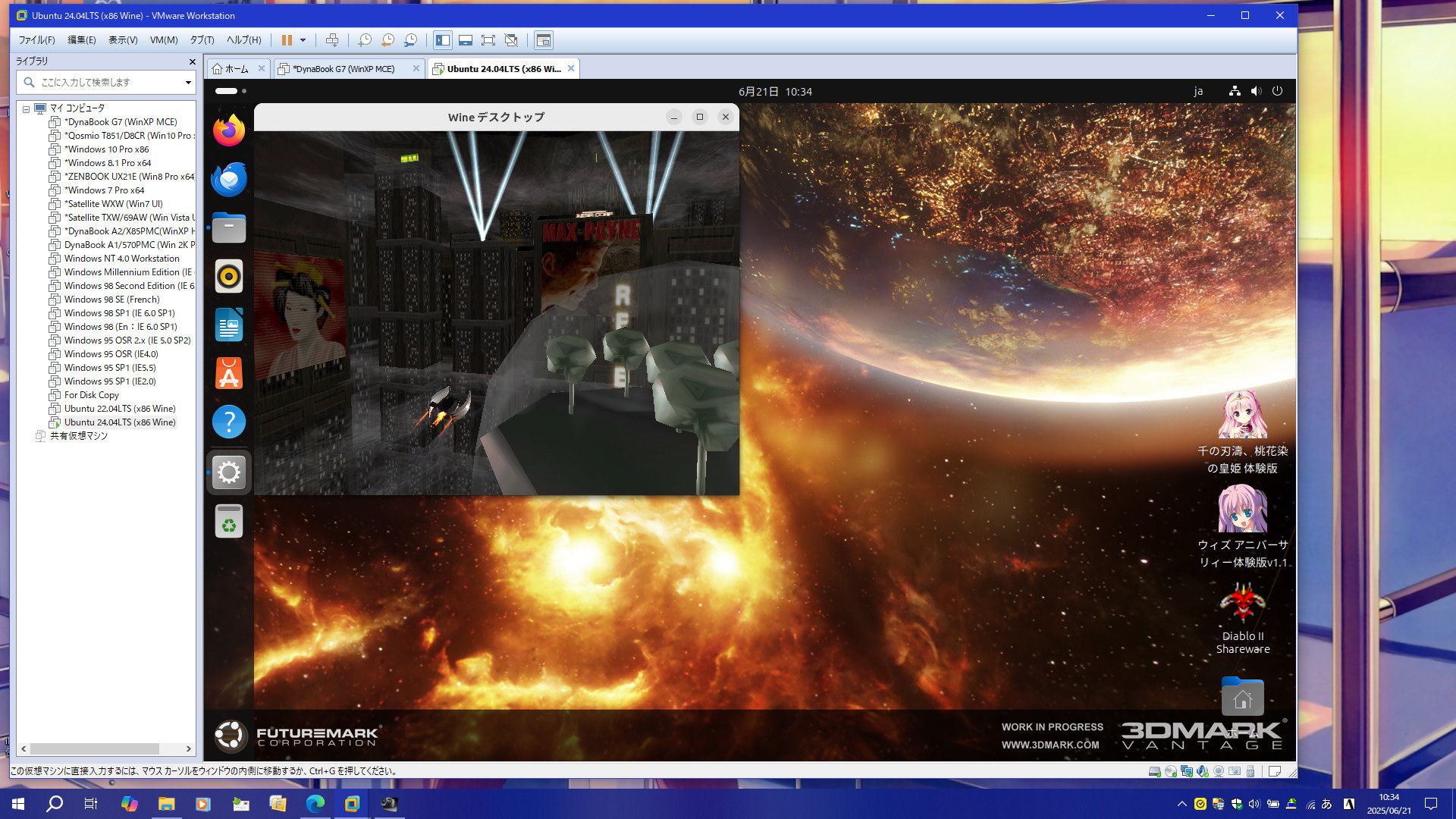Open Help icon in Ubuntu dock
1456x819 pixels.
[229, 422]
